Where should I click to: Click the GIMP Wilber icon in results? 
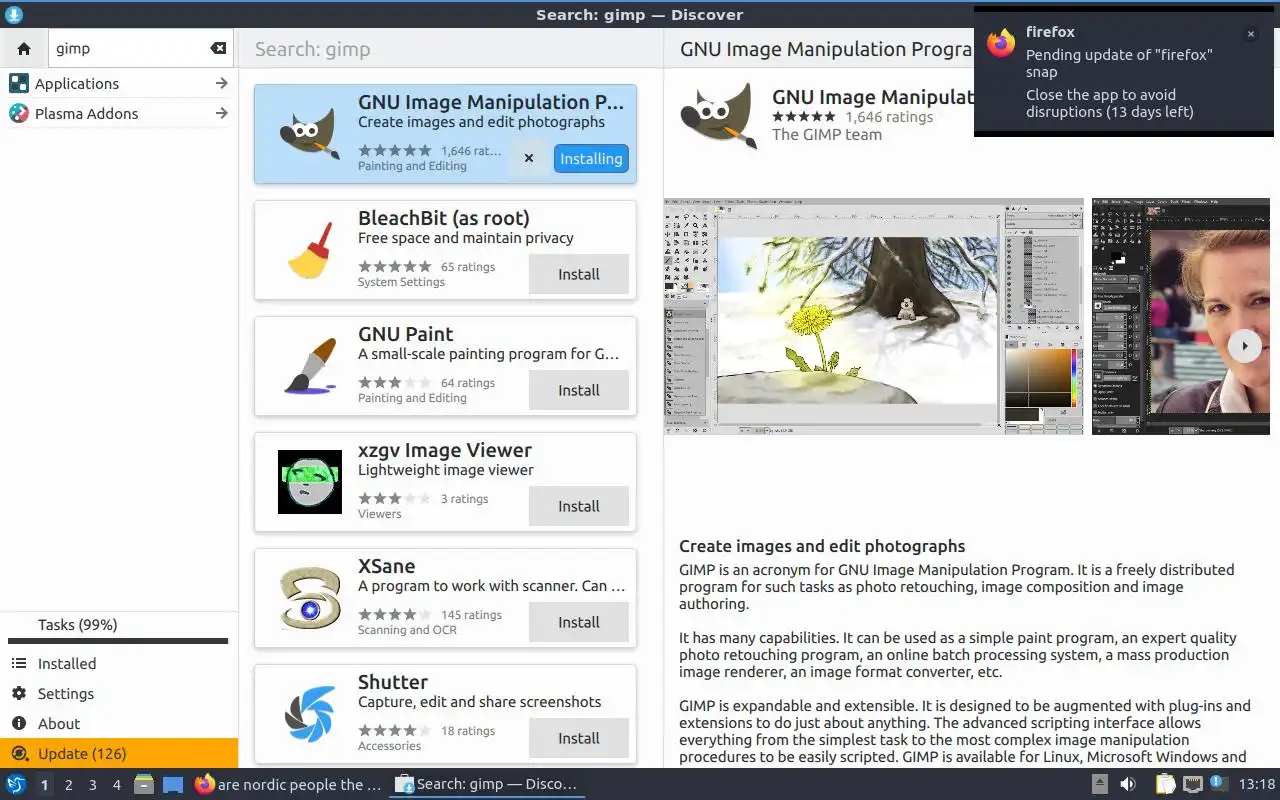pos(309,133)
